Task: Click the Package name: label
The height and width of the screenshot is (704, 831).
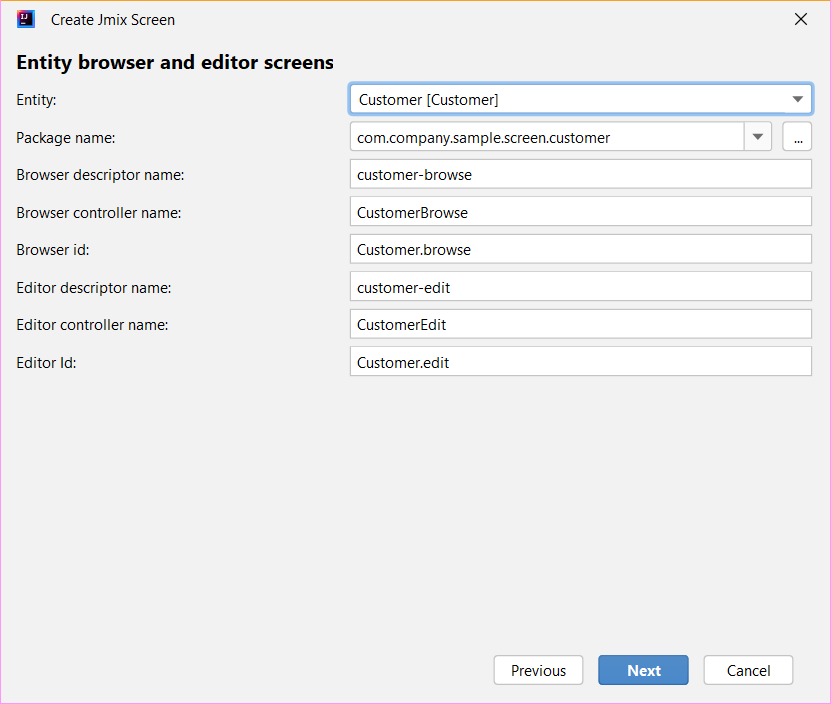Action: [x=66, y=138]
